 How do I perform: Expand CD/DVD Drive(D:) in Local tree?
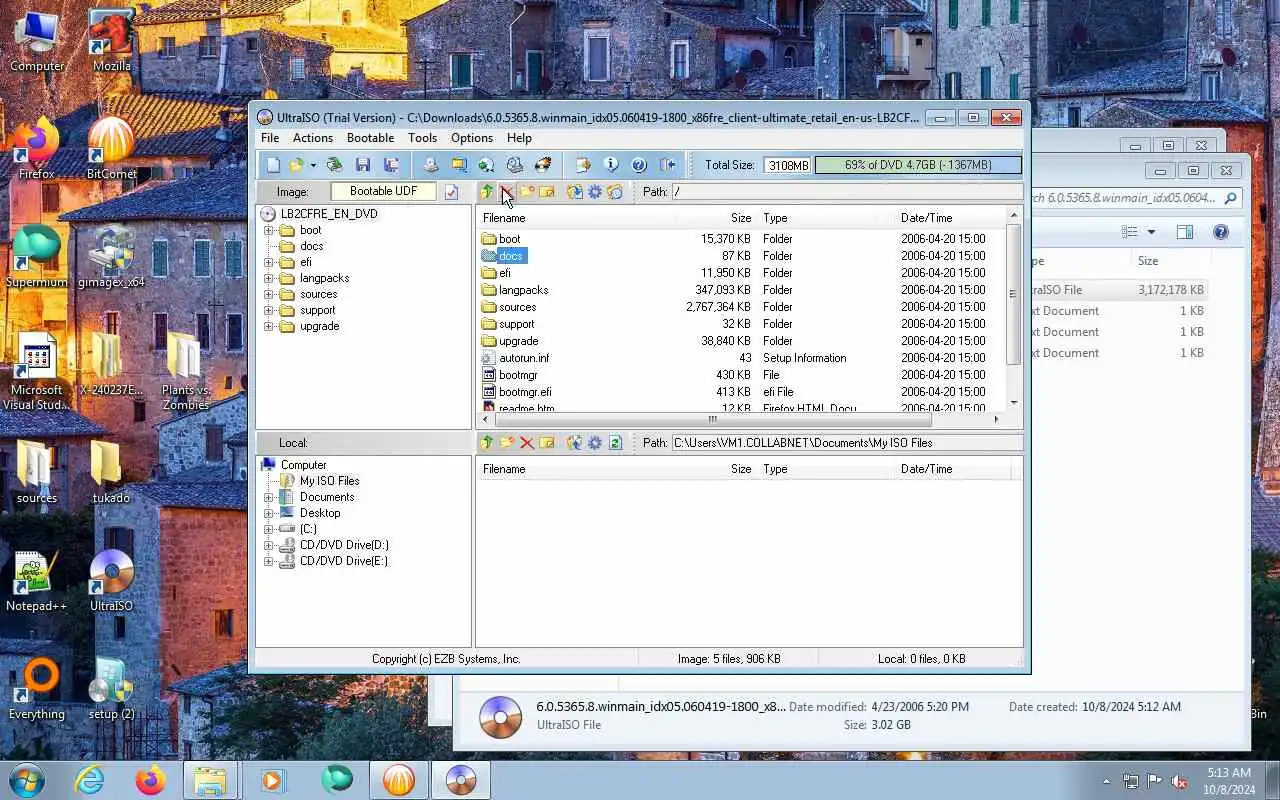click(269, 545)
